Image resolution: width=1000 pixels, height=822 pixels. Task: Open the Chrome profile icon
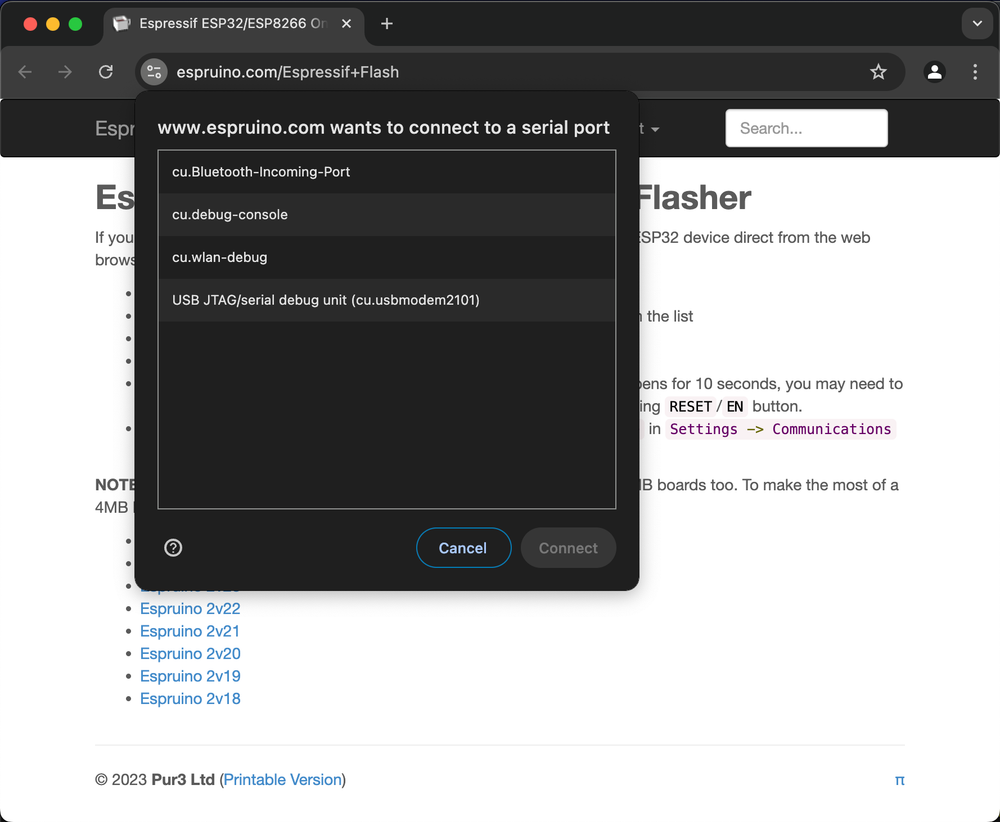(x=934, y=72)
